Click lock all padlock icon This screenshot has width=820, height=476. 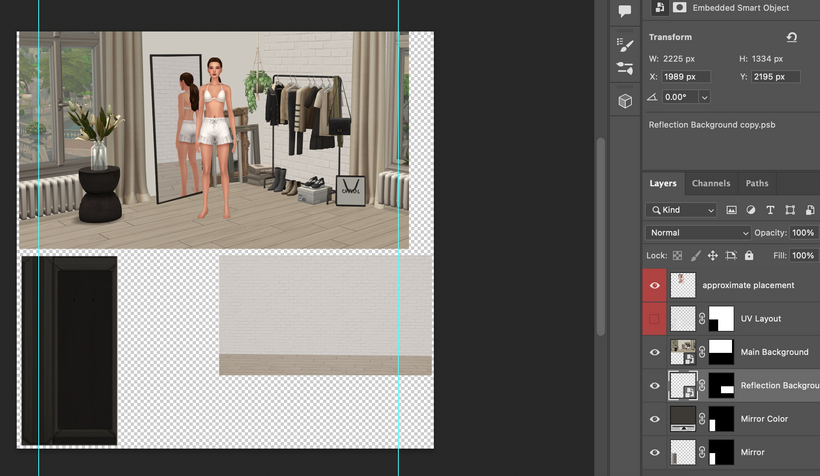tap(749, 256)
